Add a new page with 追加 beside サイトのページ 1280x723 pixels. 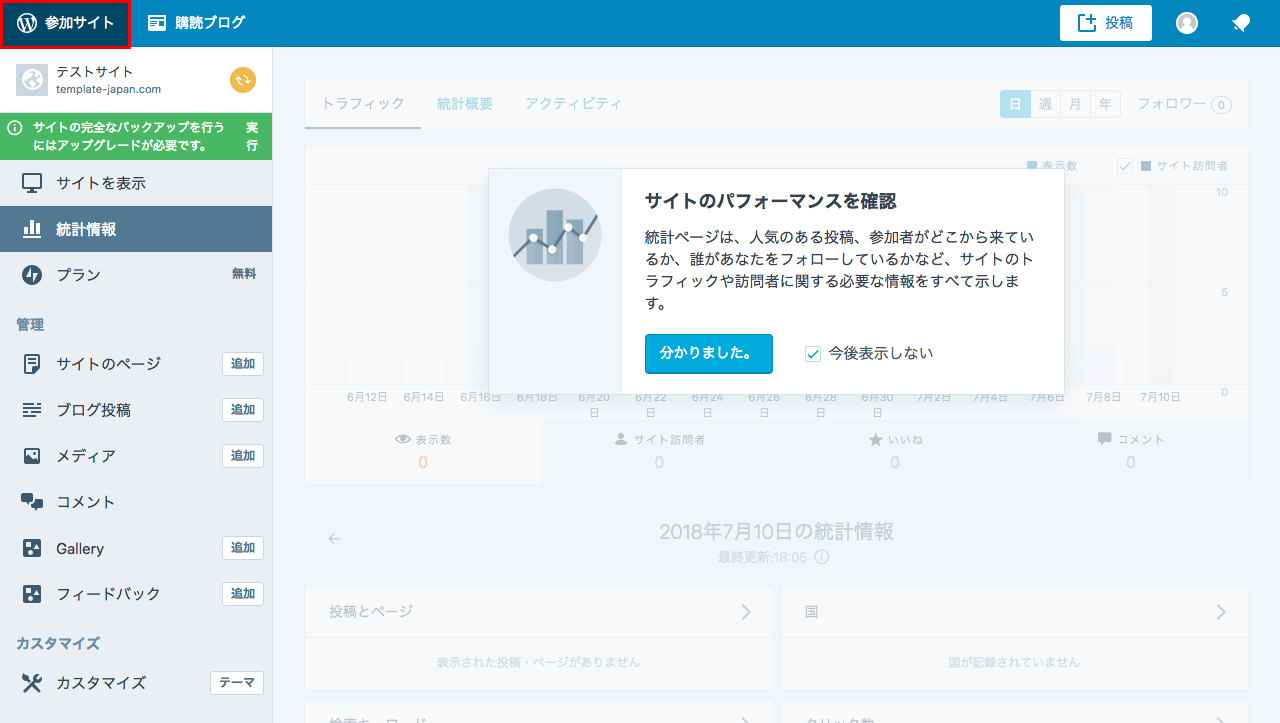pos(243,364)
